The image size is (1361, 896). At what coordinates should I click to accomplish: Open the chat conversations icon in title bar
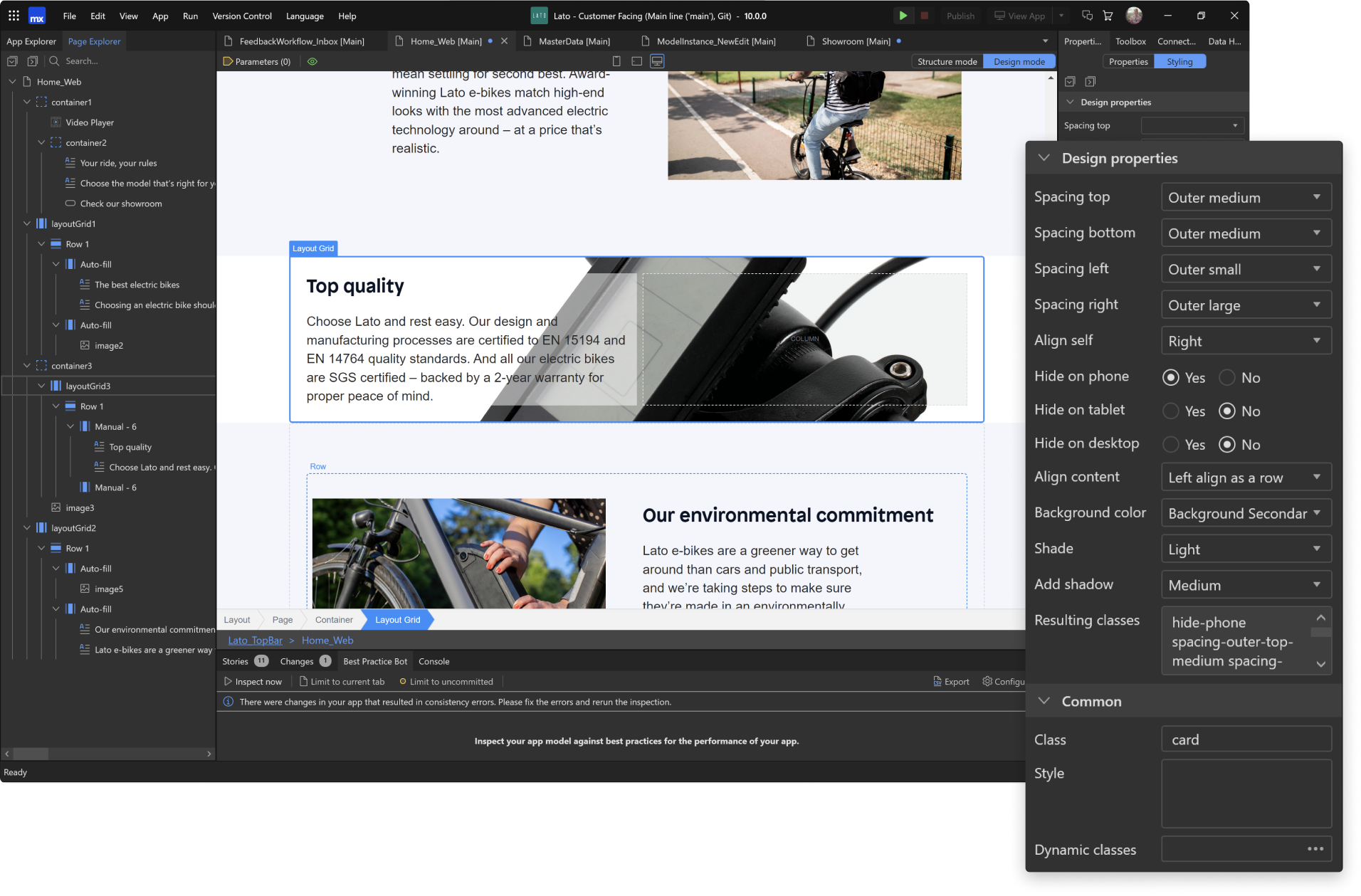click(x=1087, y=16)
